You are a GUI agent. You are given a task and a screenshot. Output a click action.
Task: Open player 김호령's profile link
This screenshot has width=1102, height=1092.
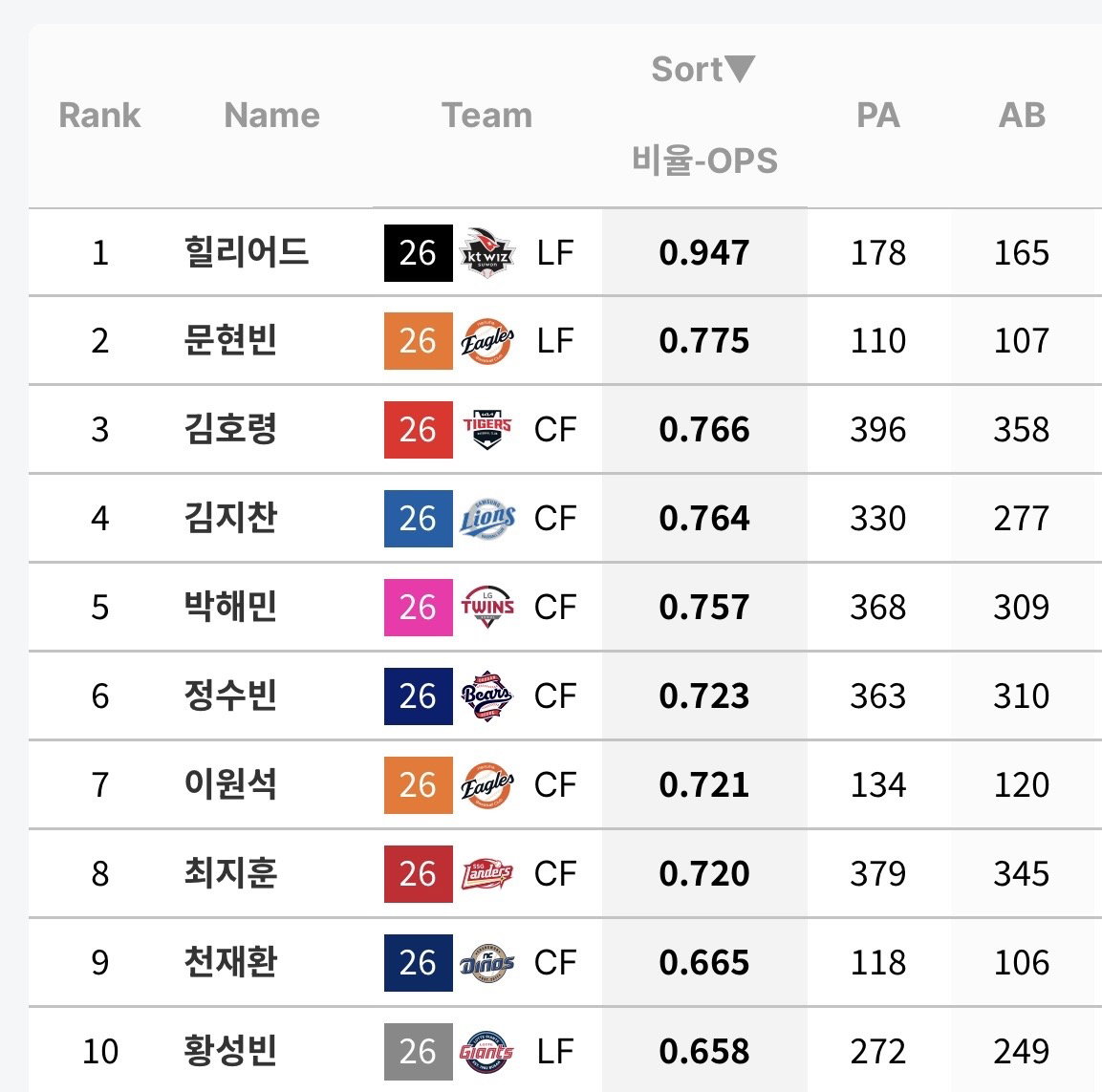pos(230,429)
